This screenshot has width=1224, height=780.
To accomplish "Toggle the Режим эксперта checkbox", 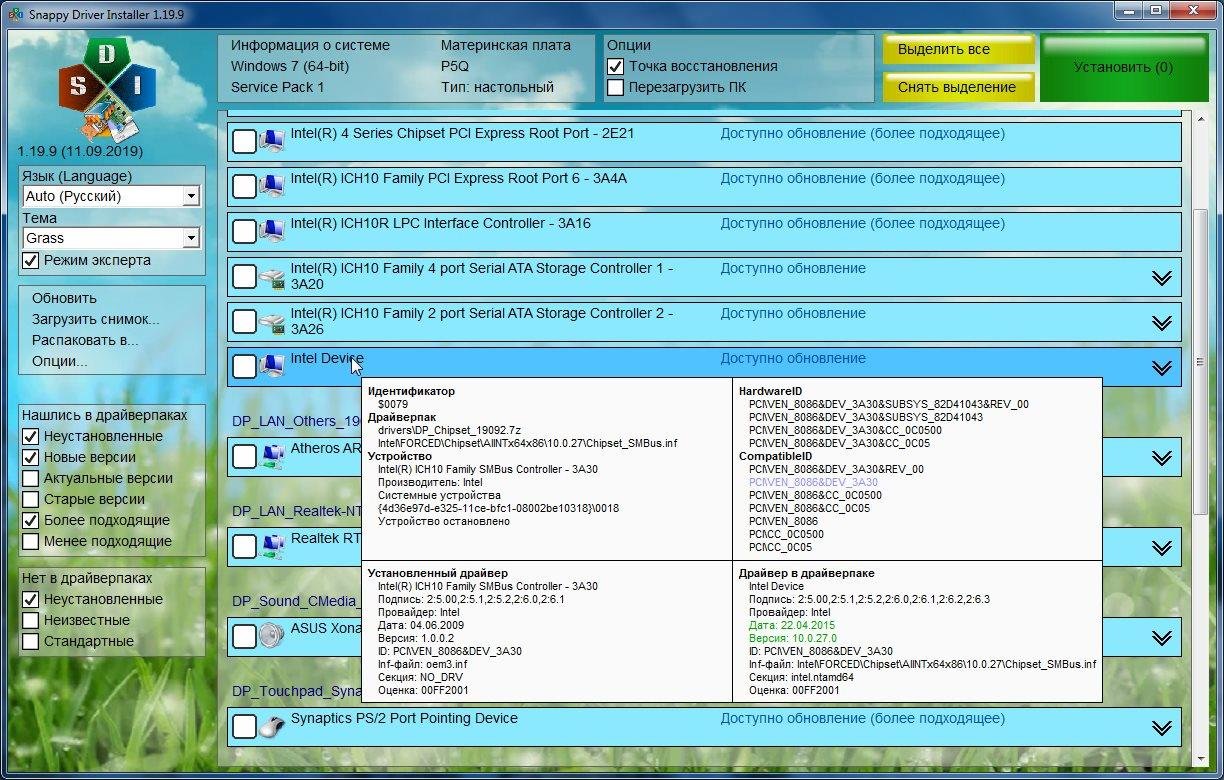I will [x=31, y=260].
